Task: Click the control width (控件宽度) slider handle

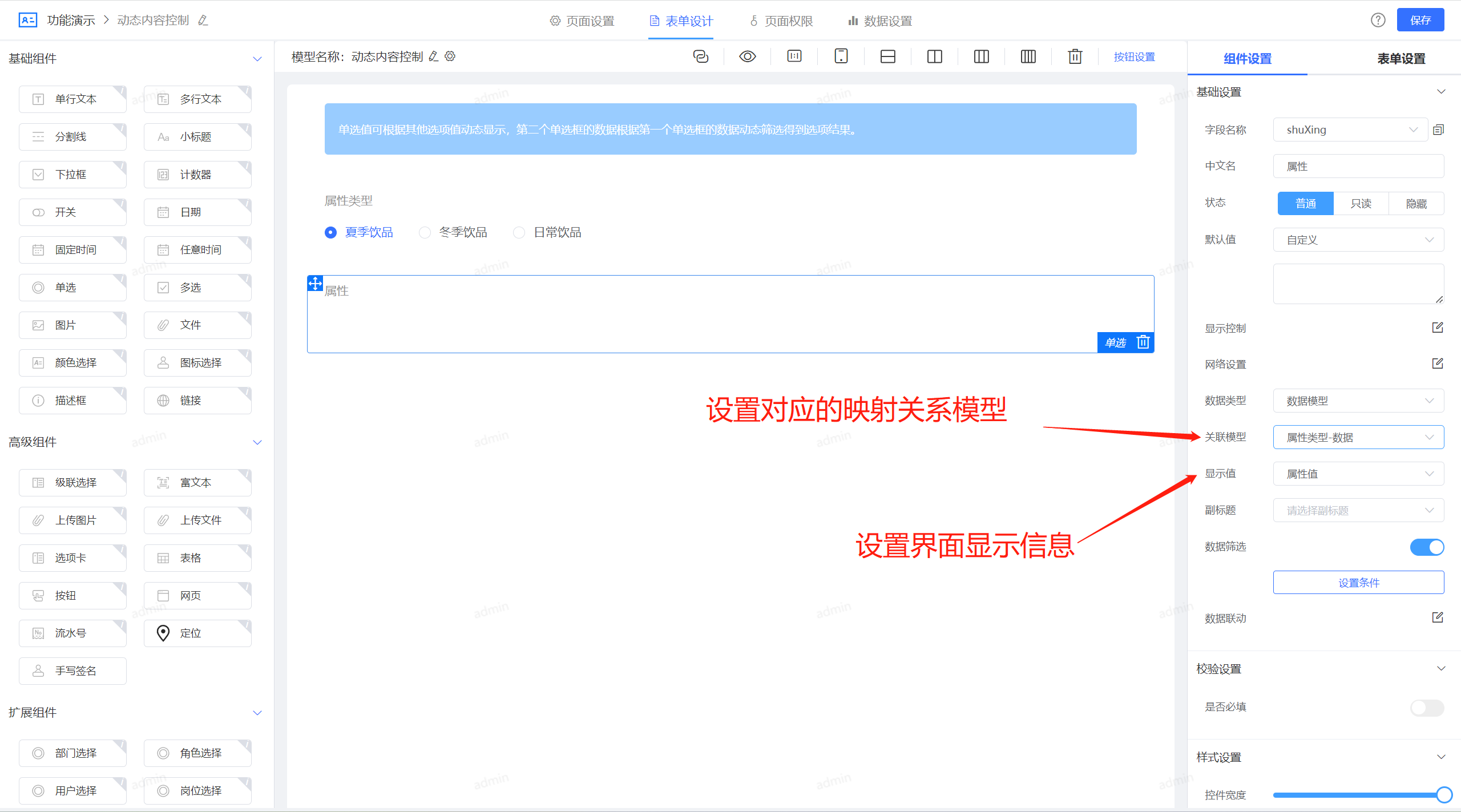Action: click(x=1444, y=795)
